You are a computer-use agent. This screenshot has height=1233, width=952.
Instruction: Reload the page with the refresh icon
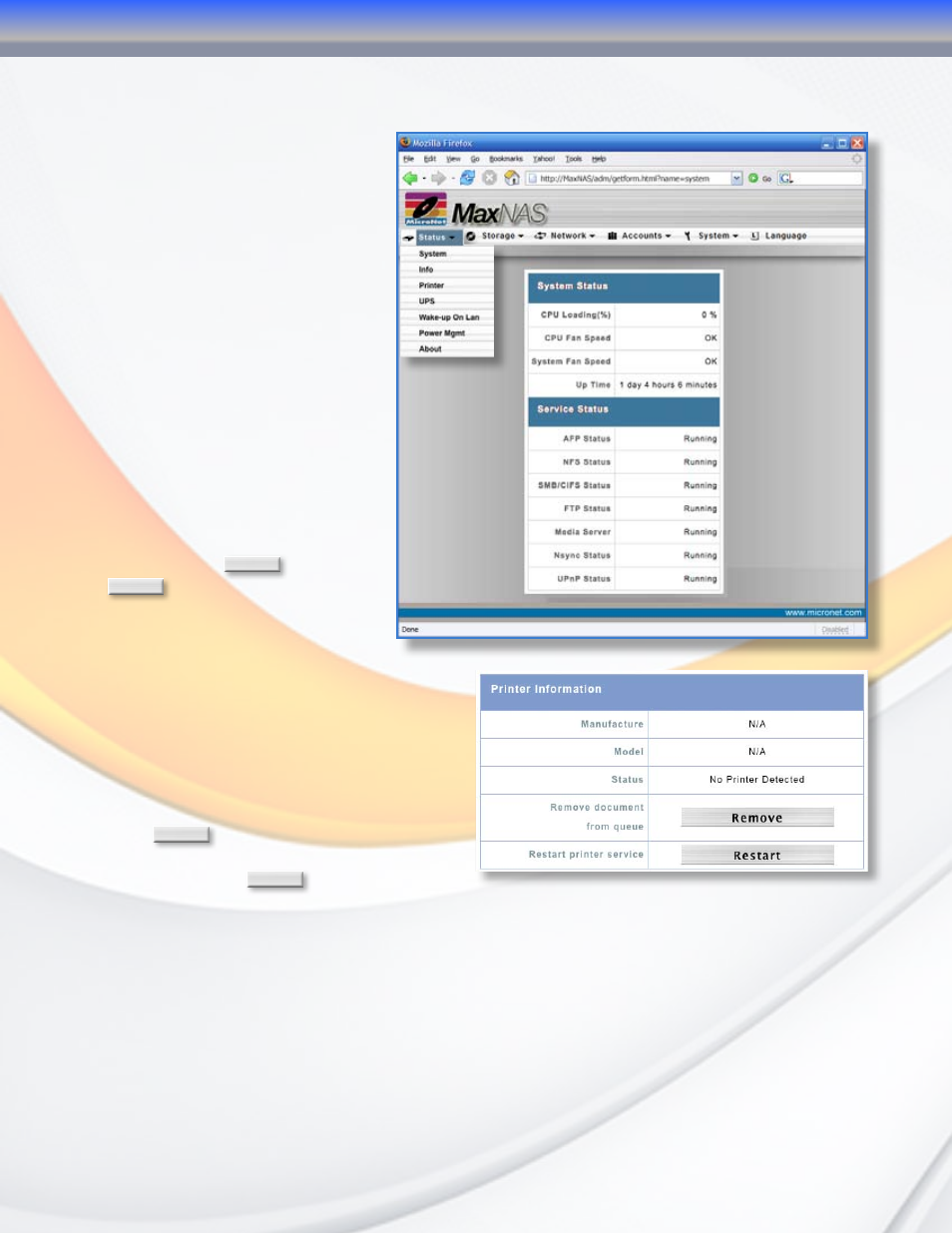pyautogui.click(x=467, y=178)
